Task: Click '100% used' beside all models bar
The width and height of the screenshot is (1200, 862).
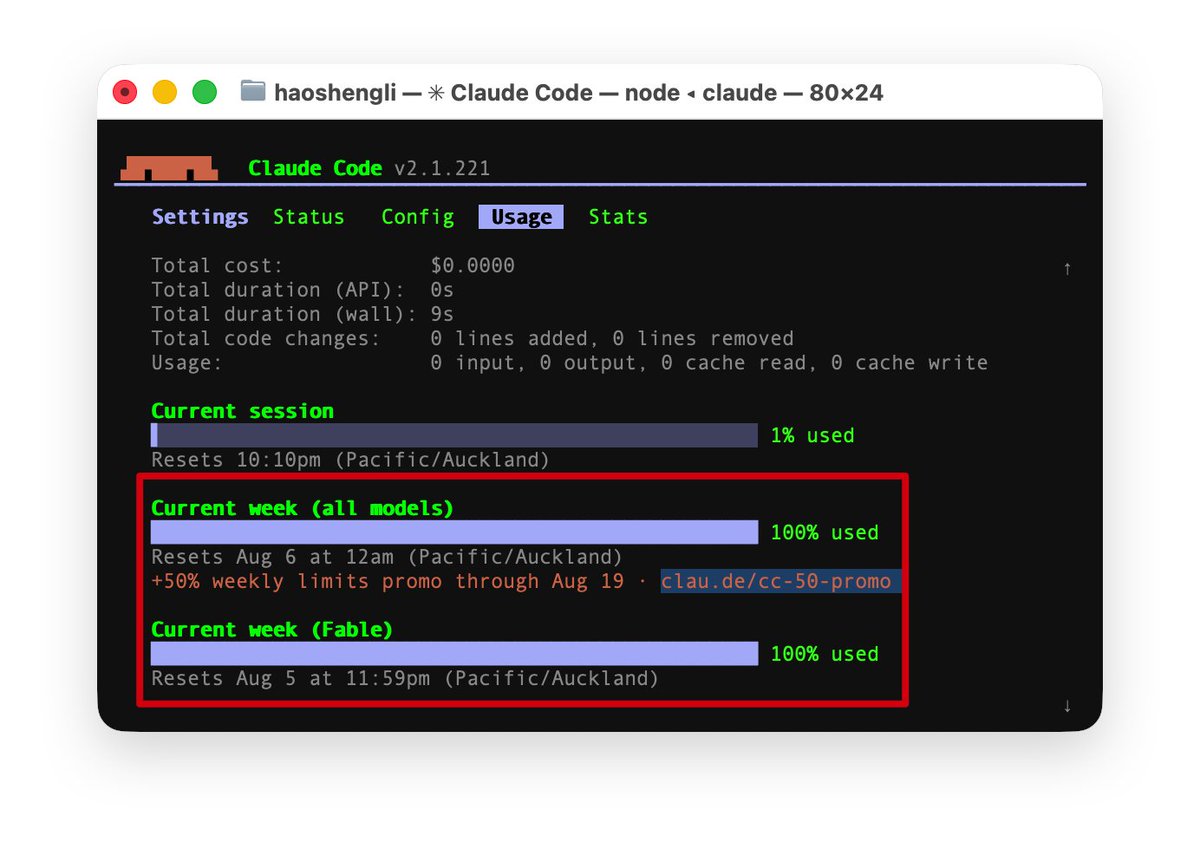Action: pyautogui.click(x=824, y=532)
